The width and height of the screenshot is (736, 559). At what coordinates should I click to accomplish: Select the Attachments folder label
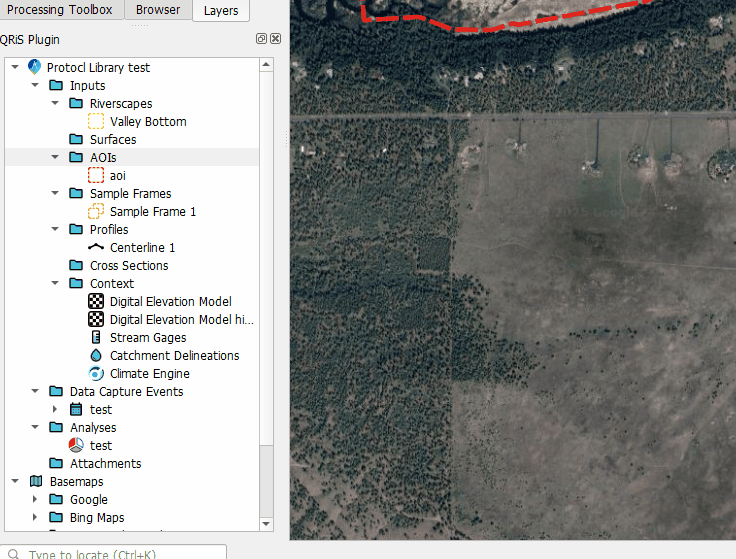pos(106,464)
